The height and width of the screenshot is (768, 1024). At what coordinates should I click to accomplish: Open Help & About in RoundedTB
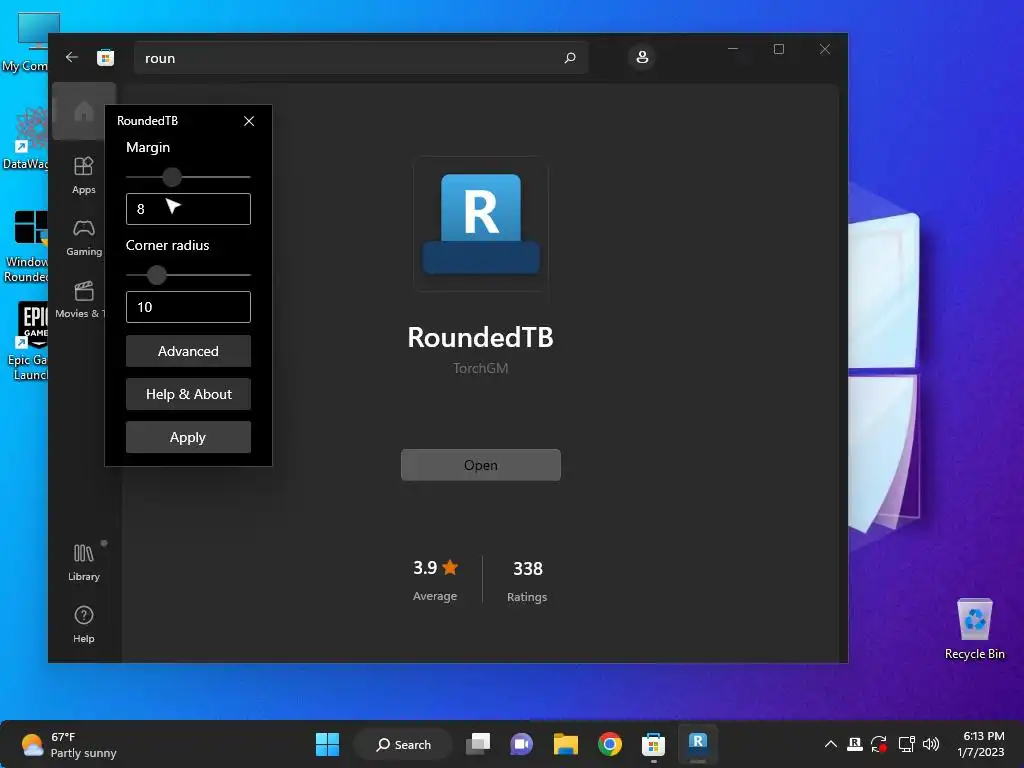click(188, 394)
